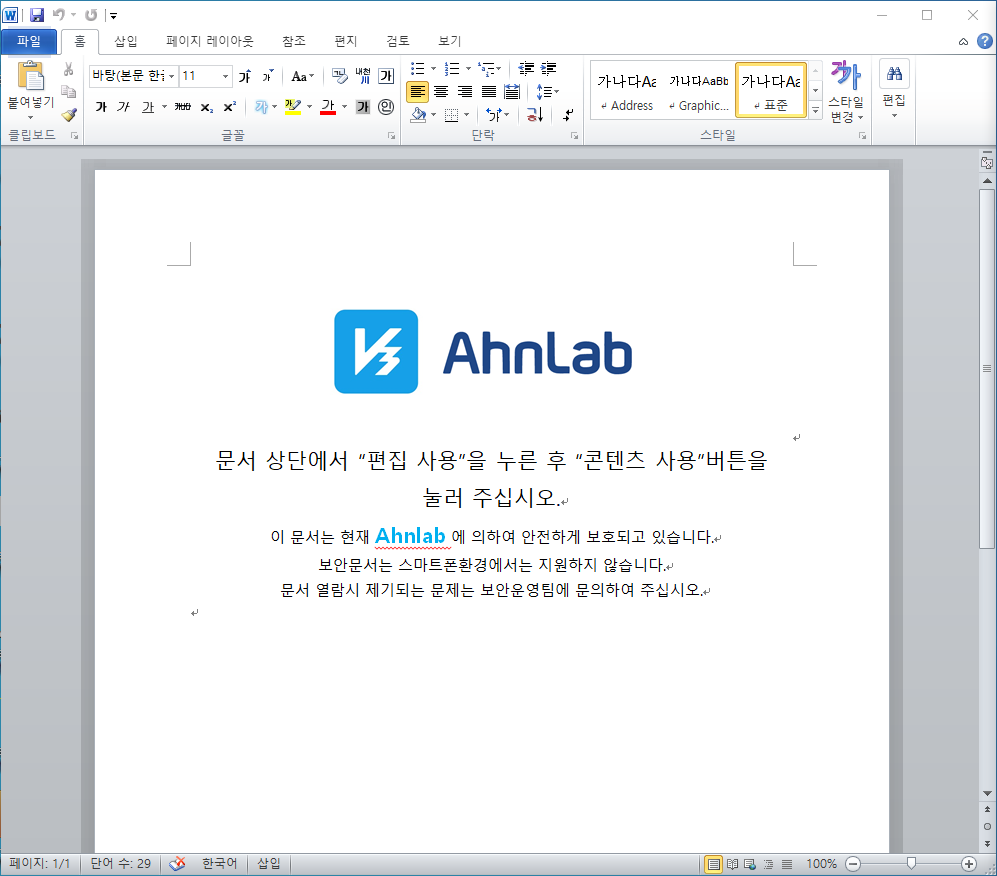Open the font name dropdown

pyautogui.click(x=171, y=76)
